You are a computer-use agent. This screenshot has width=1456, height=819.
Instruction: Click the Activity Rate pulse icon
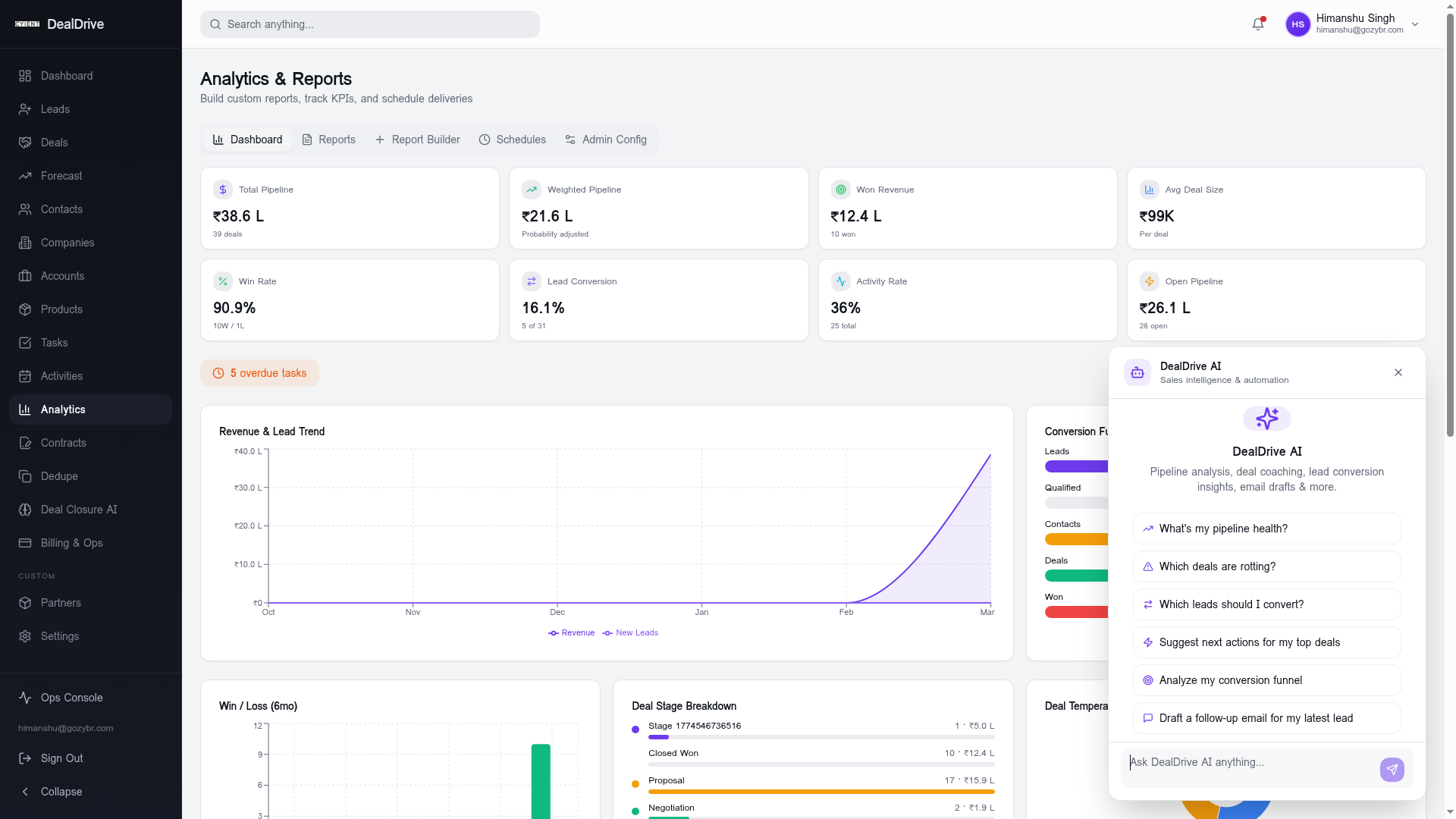pos(840,281)
